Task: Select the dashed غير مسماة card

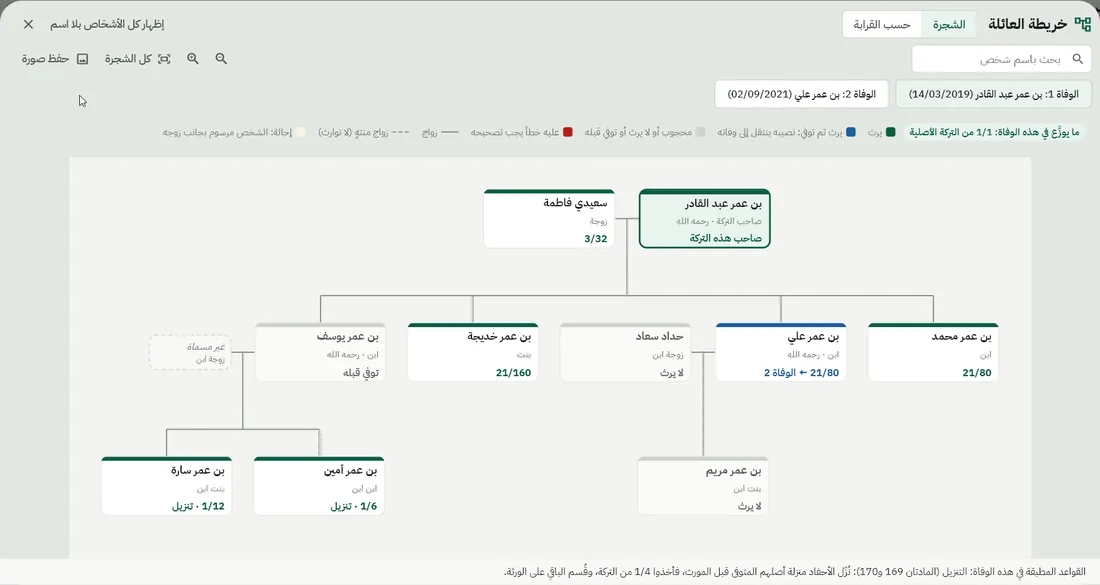Action: (x=189, y=352)
